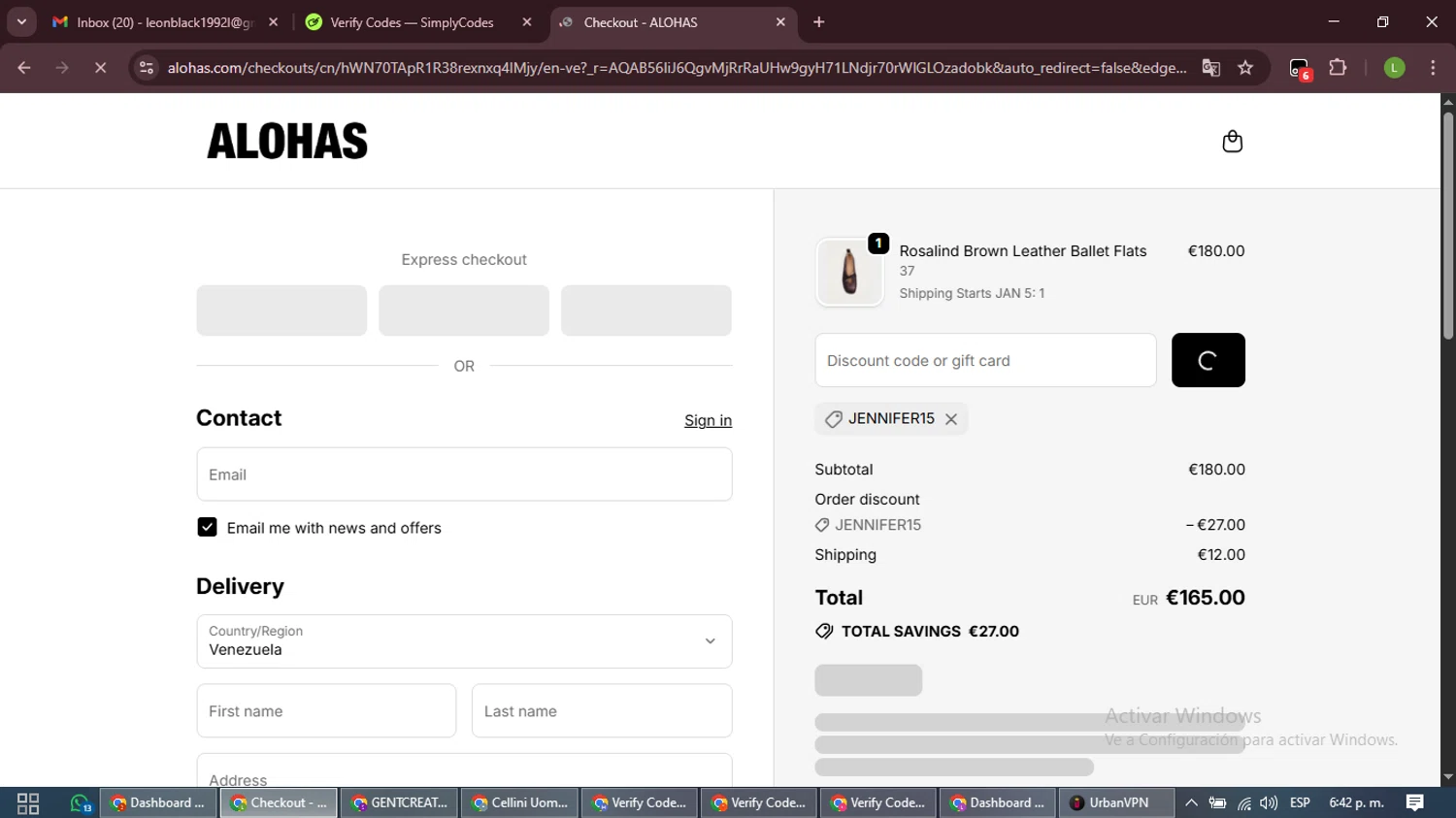Open the network Wi-Fi tray icon
1456x818 pixels.
pyautogui.click(x=1243, y=803)
